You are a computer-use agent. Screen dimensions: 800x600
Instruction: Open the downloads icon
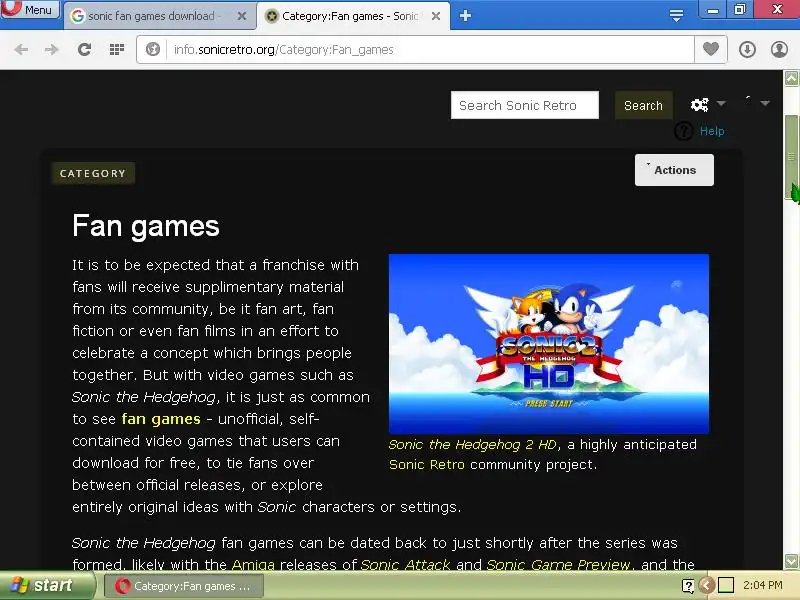747,49
